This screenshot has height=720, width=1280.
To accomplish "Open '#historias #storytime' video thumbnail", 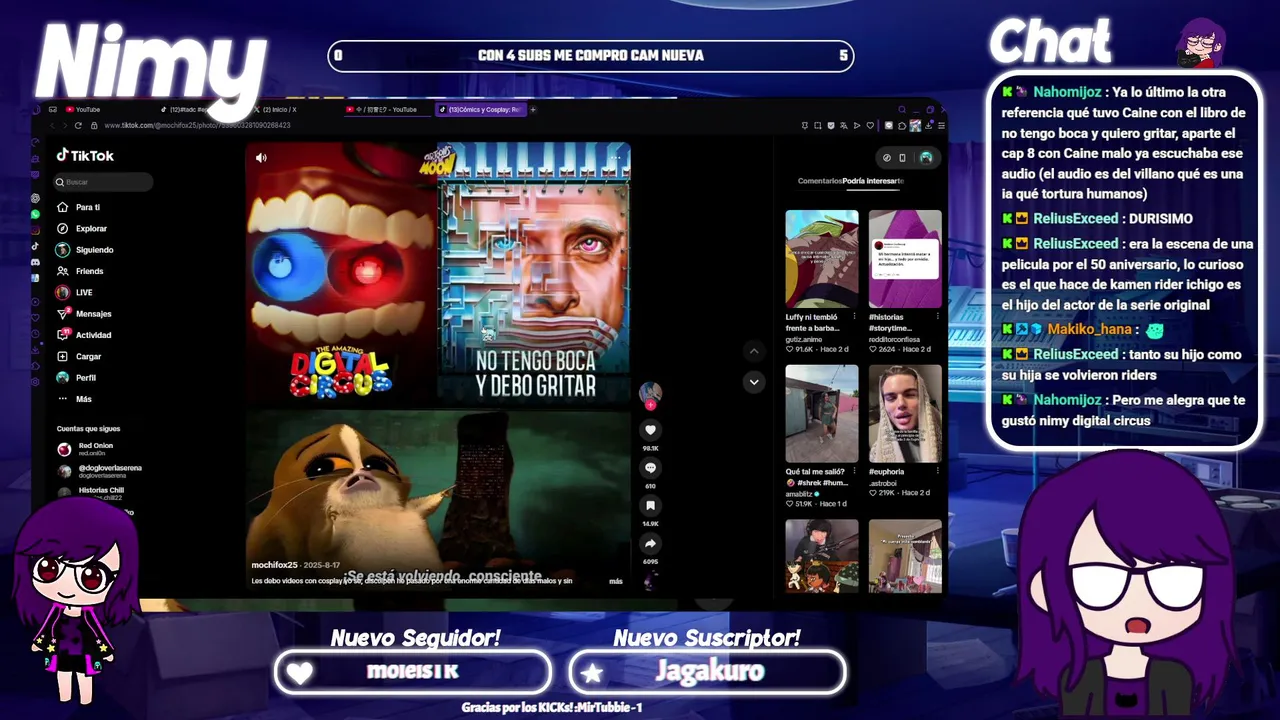I will (905, 258).
